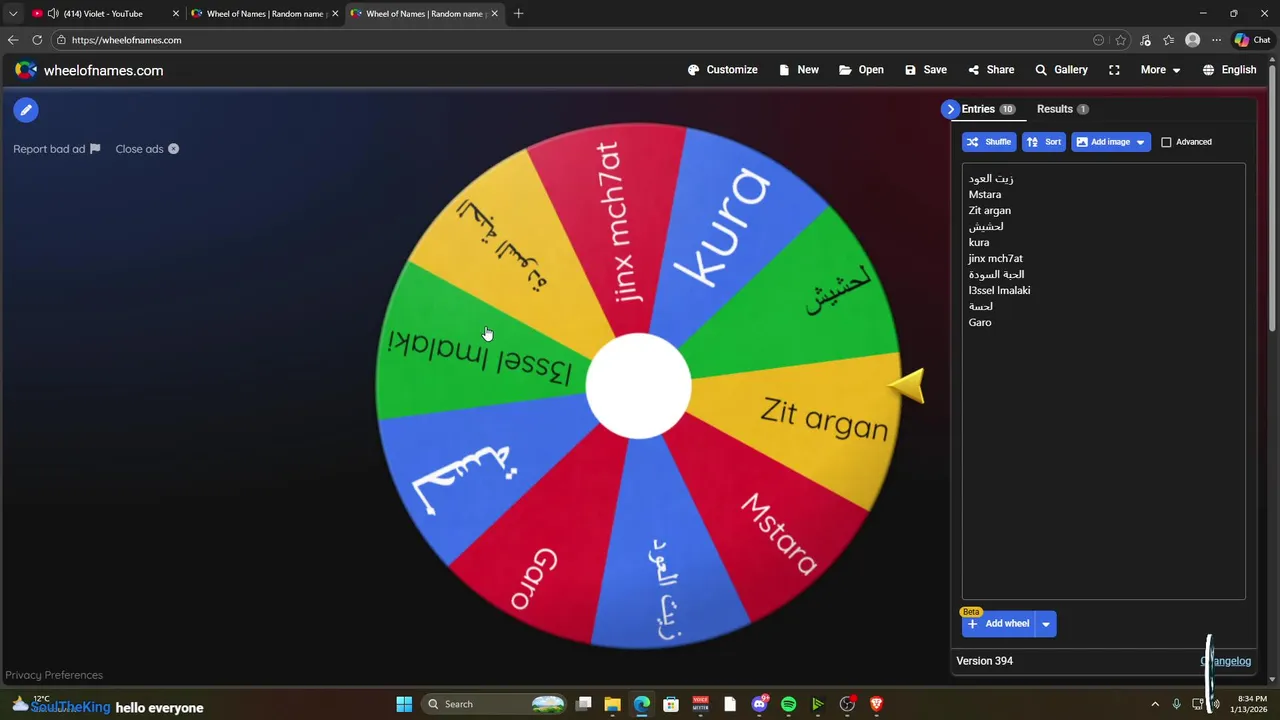Viewport: 1280px width, 720px height.
Task: Switch to the Entries tab
Action: tap(987, 109)
